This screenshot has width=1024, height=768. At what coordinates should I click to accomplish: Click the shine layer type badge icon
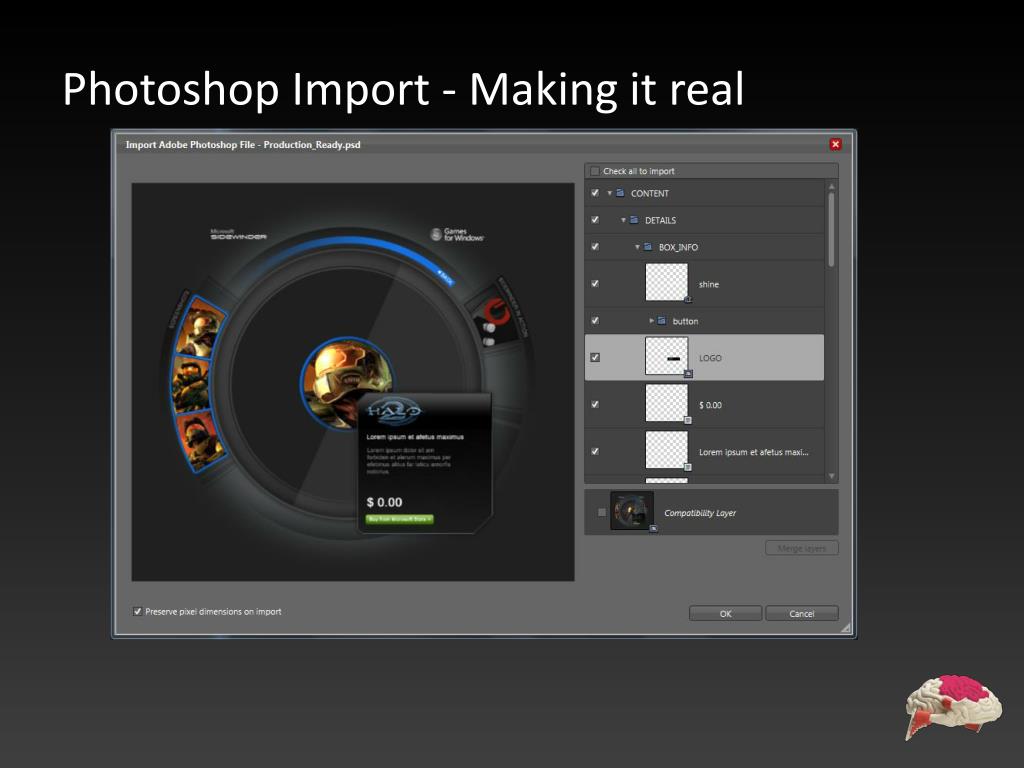click(x=688, y=300)
